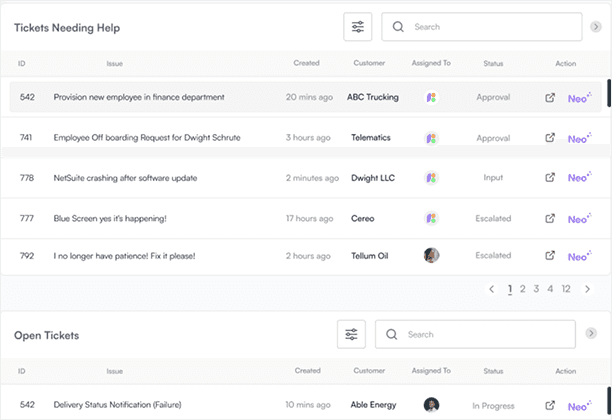
Task: Jump to page 12 in pagination
Action: pyautogui.click(x=566, y=289)
